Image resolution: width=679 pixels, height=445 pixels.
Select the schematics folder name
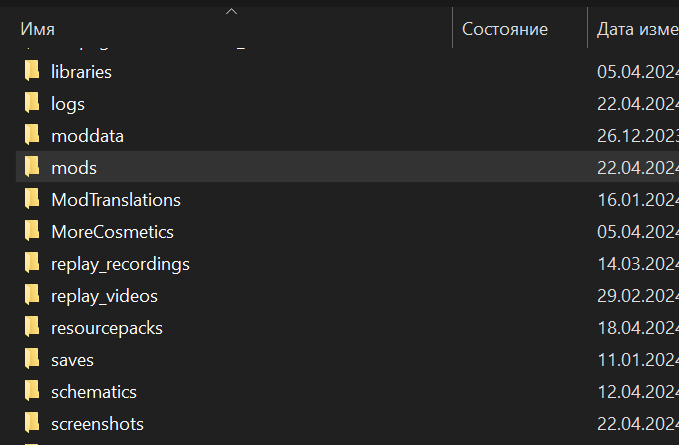tap(94, 392)
